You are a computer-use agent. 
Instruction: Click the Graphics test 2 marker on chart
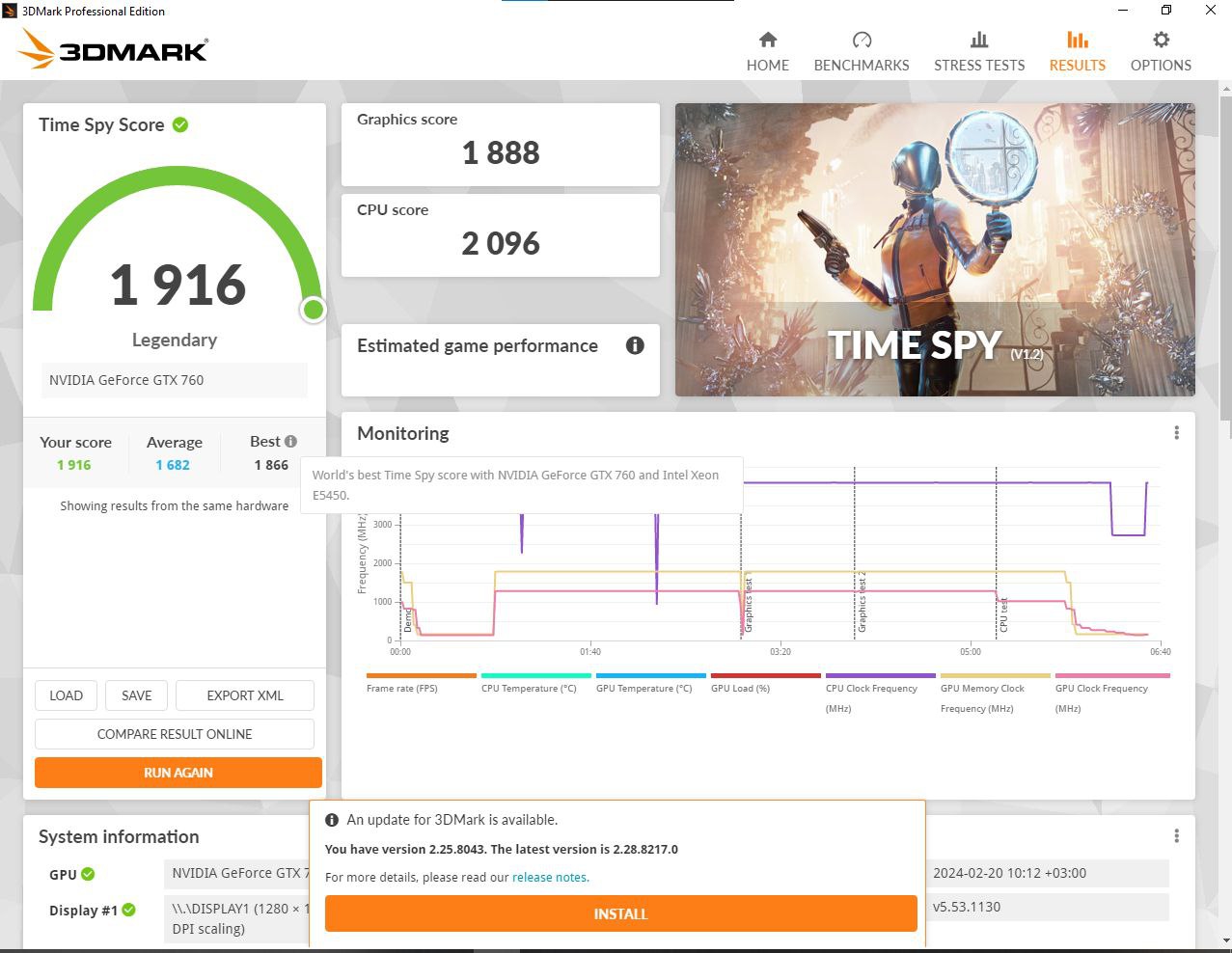(x=862, y=602)
